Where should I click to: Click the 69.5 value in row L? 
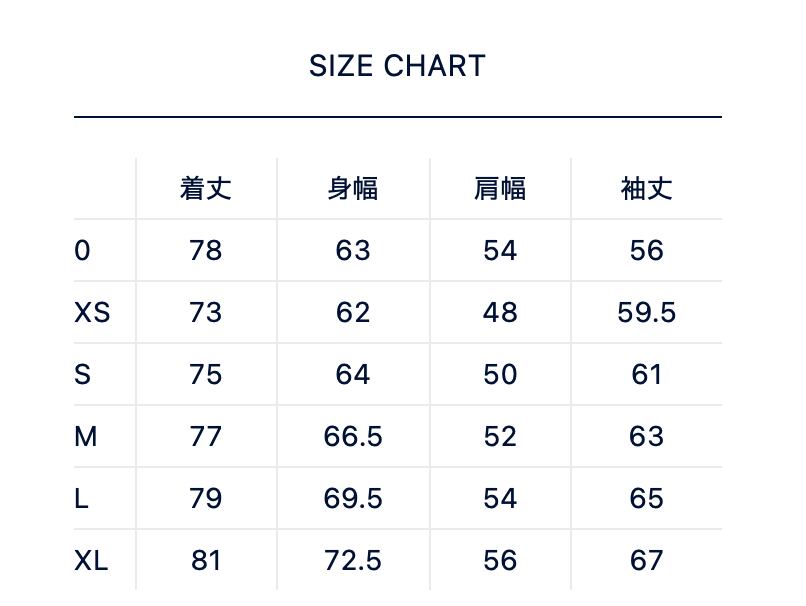(353, 499)
